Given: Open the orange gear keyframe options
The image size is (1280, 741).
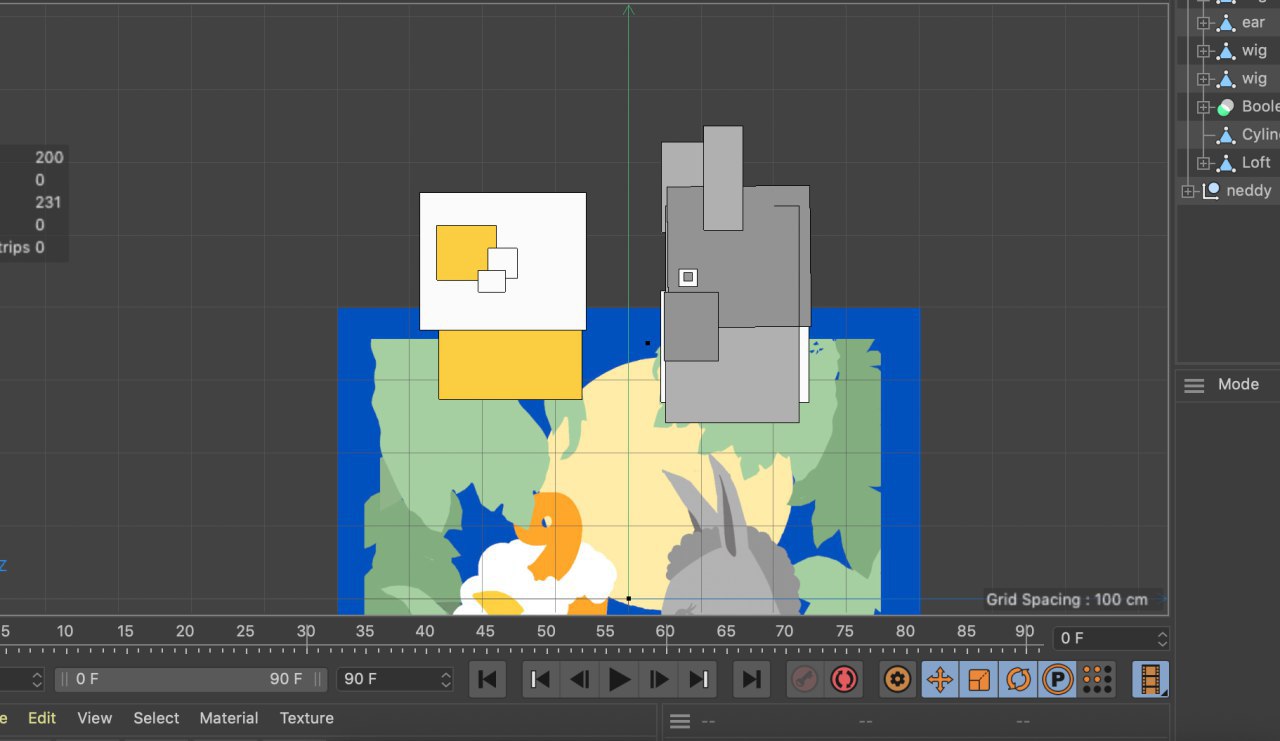Looking at the screenshot, I should click(898, 680).
